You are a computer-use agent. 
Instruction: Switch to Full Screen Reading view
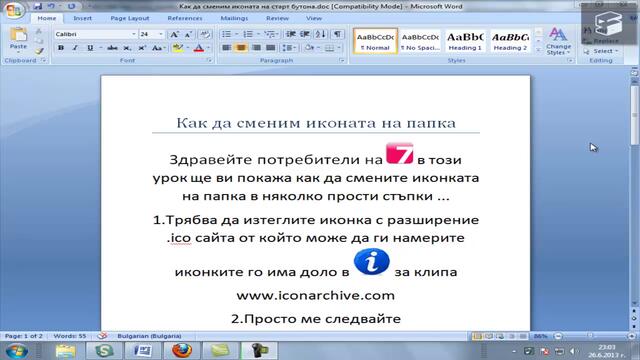point(489,336)
